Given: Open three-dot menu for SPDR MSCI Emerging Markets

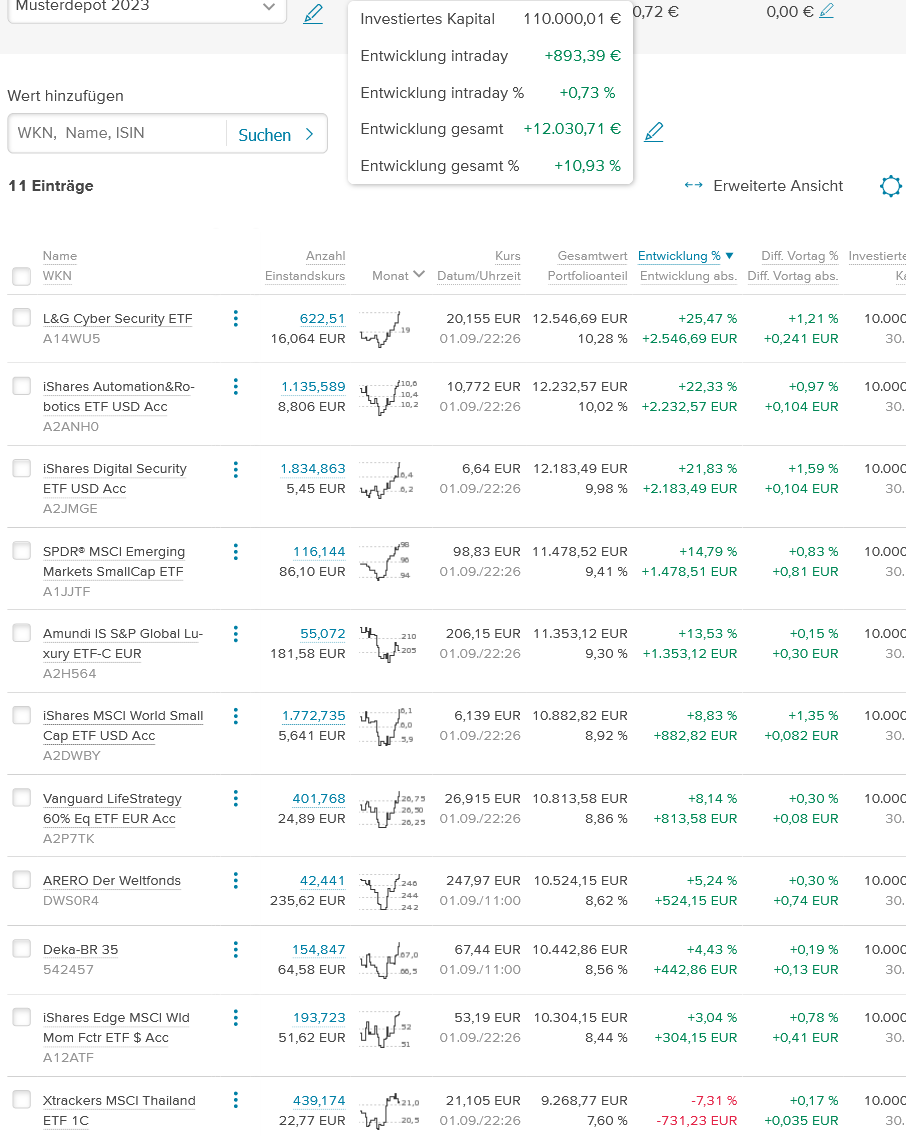Looking at the screenshot, I should 236,552.
